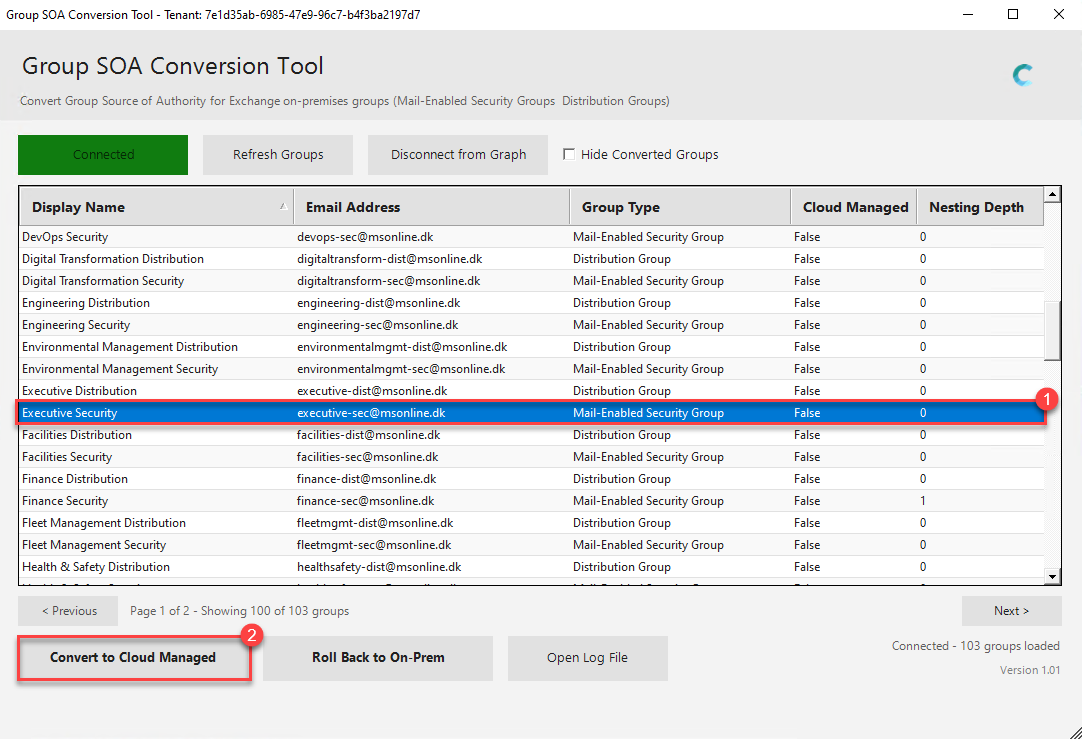Refresh the groups list
The image size is (1082, 739).
point(278,155)
